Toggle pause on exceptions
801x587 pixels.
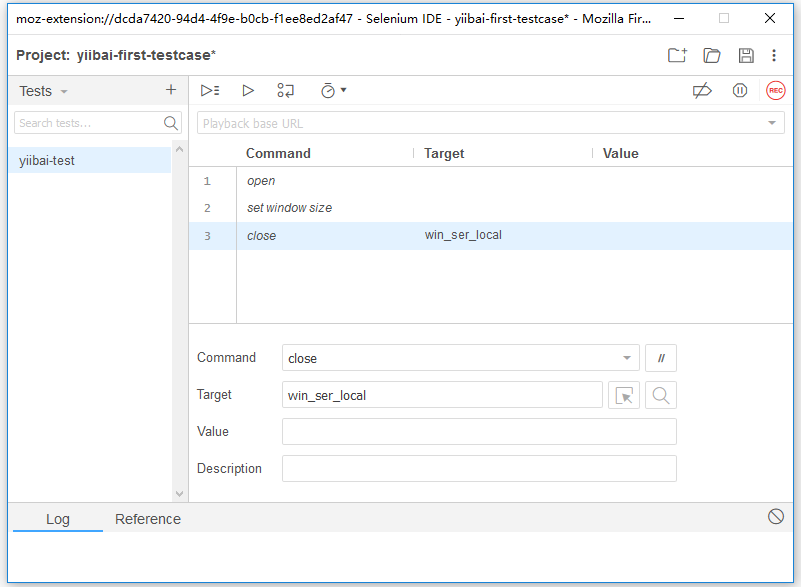(x=739, y=90)
